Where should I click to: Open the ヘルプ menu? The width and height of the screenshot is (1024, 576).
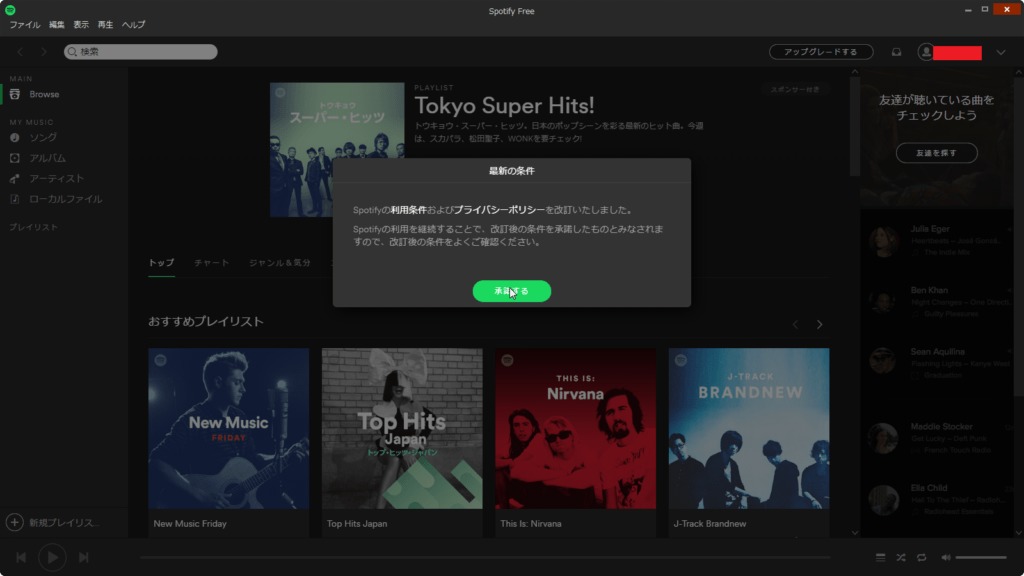pos(133,25)
